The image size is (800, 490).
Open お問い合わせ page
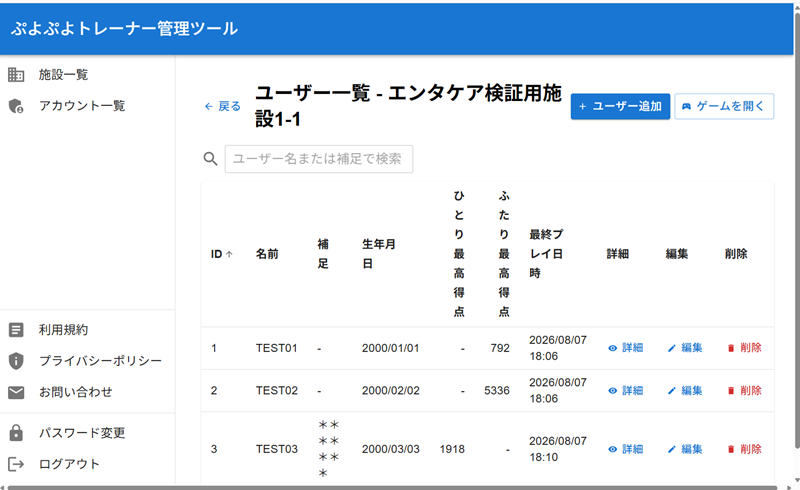pyautogui.click(x=76, y=392)
